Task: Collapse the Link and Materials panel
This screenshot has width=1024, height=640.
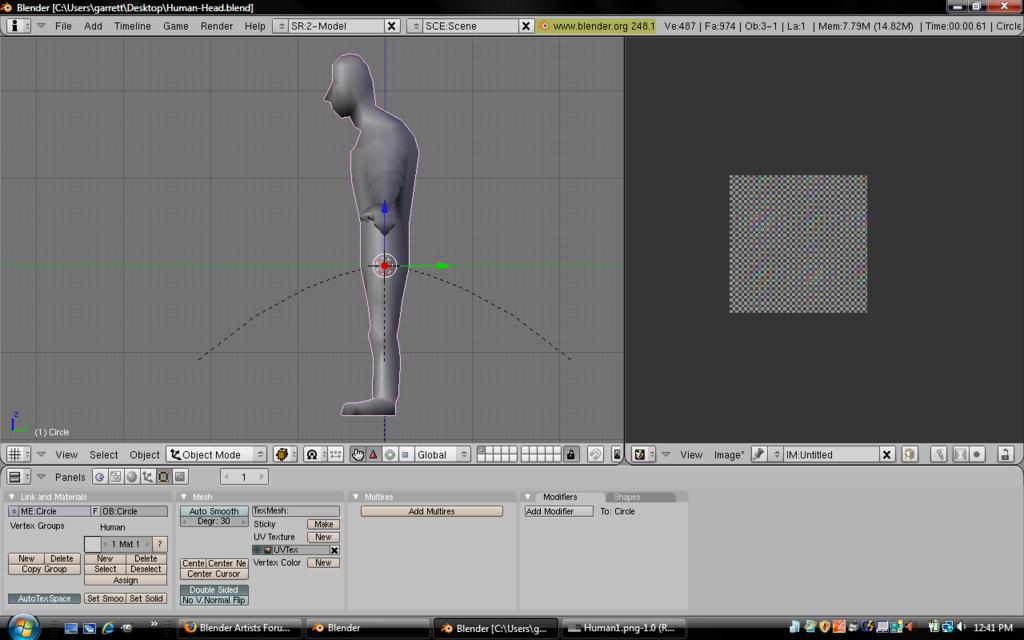Action: [x=12, y=497]
